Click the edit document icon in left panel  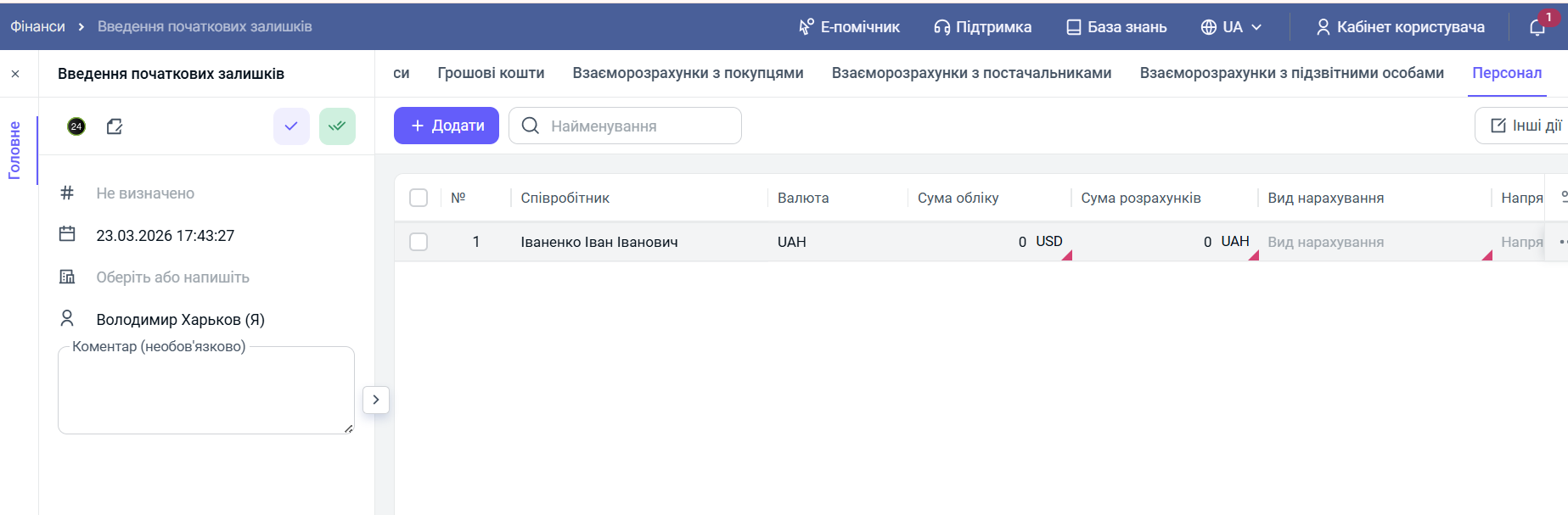[x=115, y=126]
